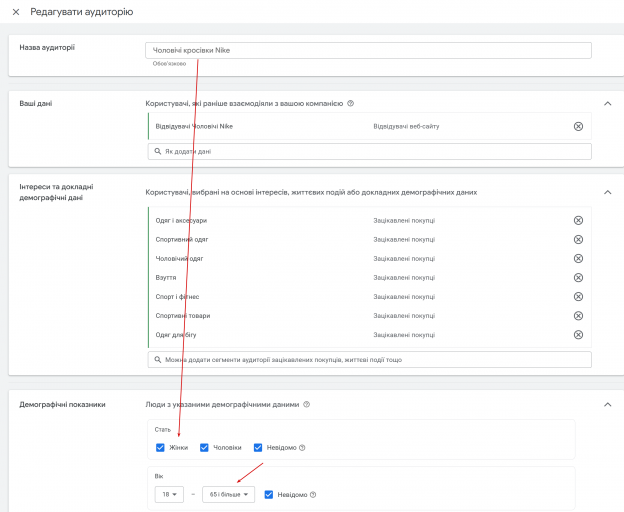Click the Спортивний одяг row label
Screen dimensions: 624x512
click(x=182, y=239)
